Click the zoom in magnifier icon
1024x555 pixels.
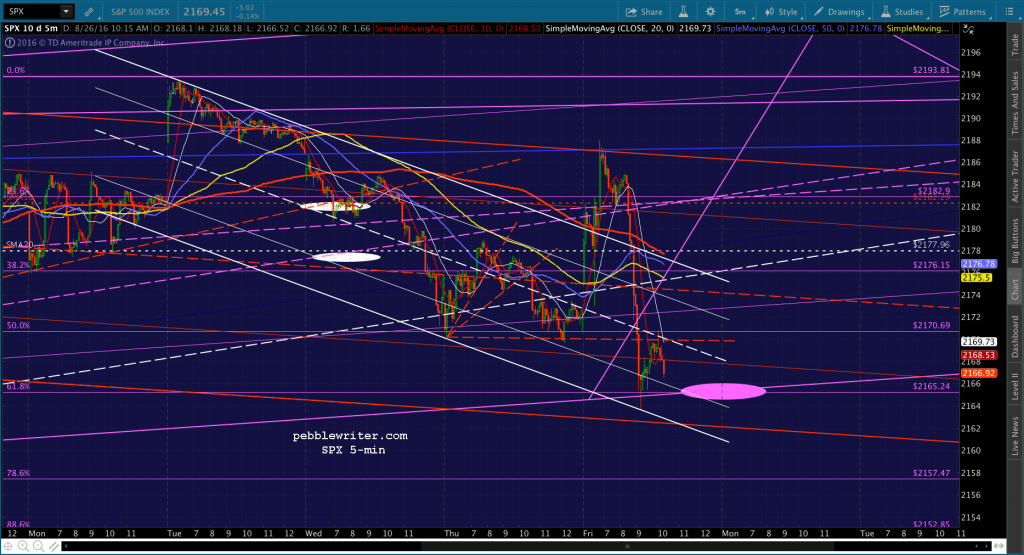24,547
